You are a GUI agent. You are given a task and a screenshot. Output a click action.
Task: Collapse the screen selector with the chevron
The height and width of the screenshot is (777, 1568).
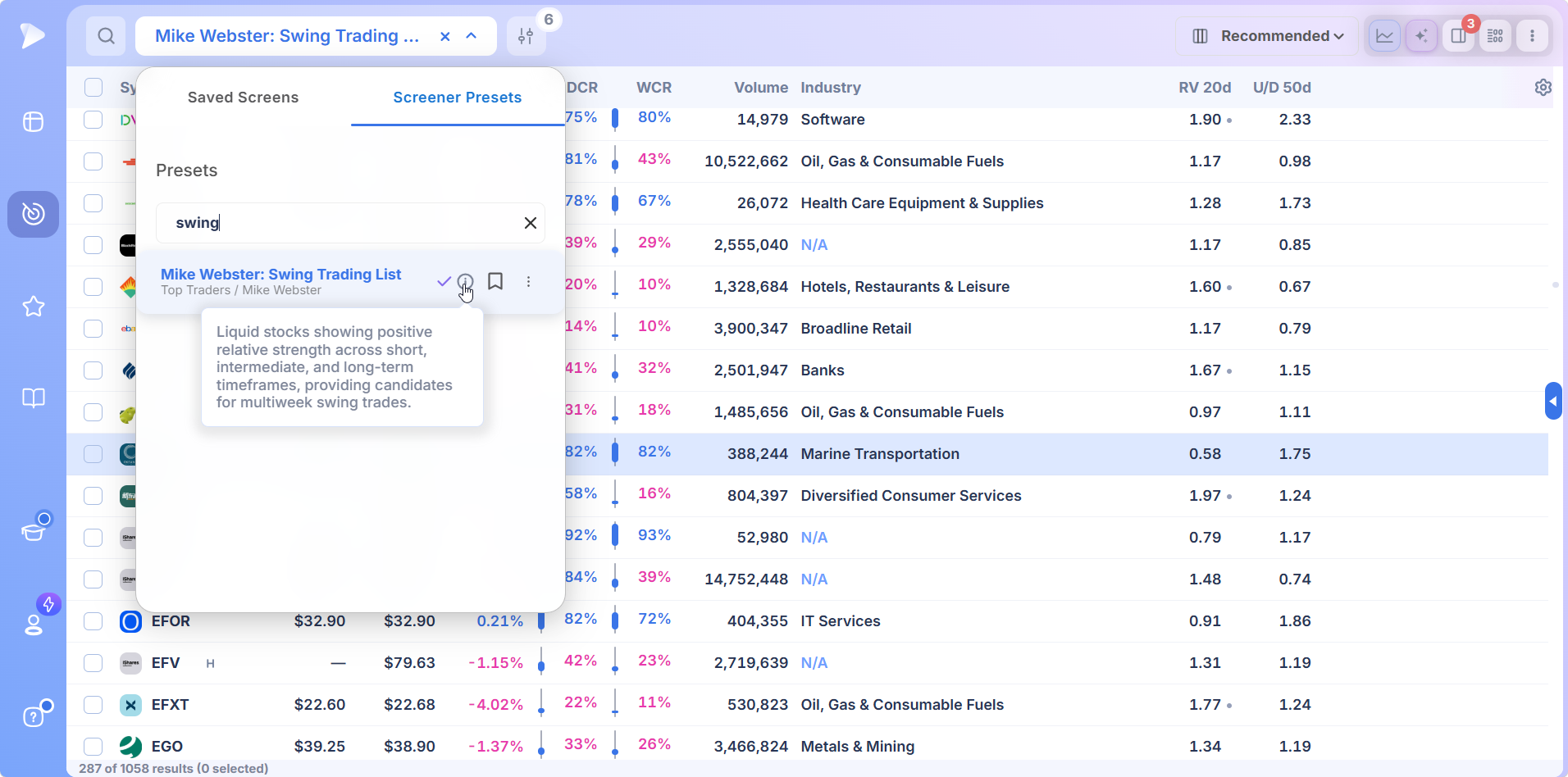pyautogui.click(x=472, y=36)
